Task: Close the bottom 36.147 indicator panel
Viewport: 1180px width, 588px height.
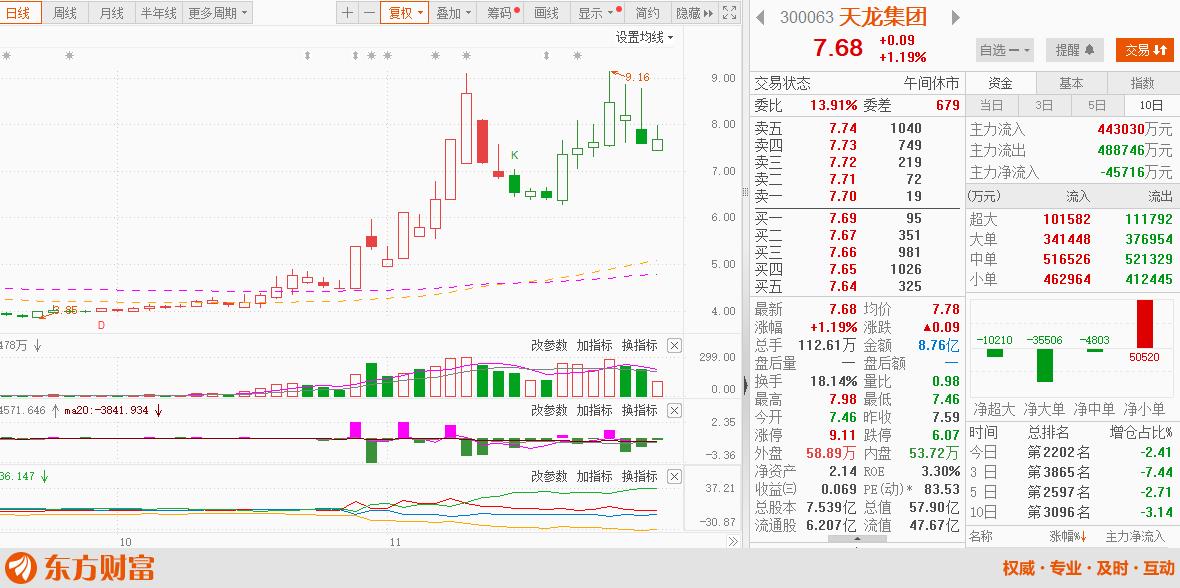Action: point(674,477)
